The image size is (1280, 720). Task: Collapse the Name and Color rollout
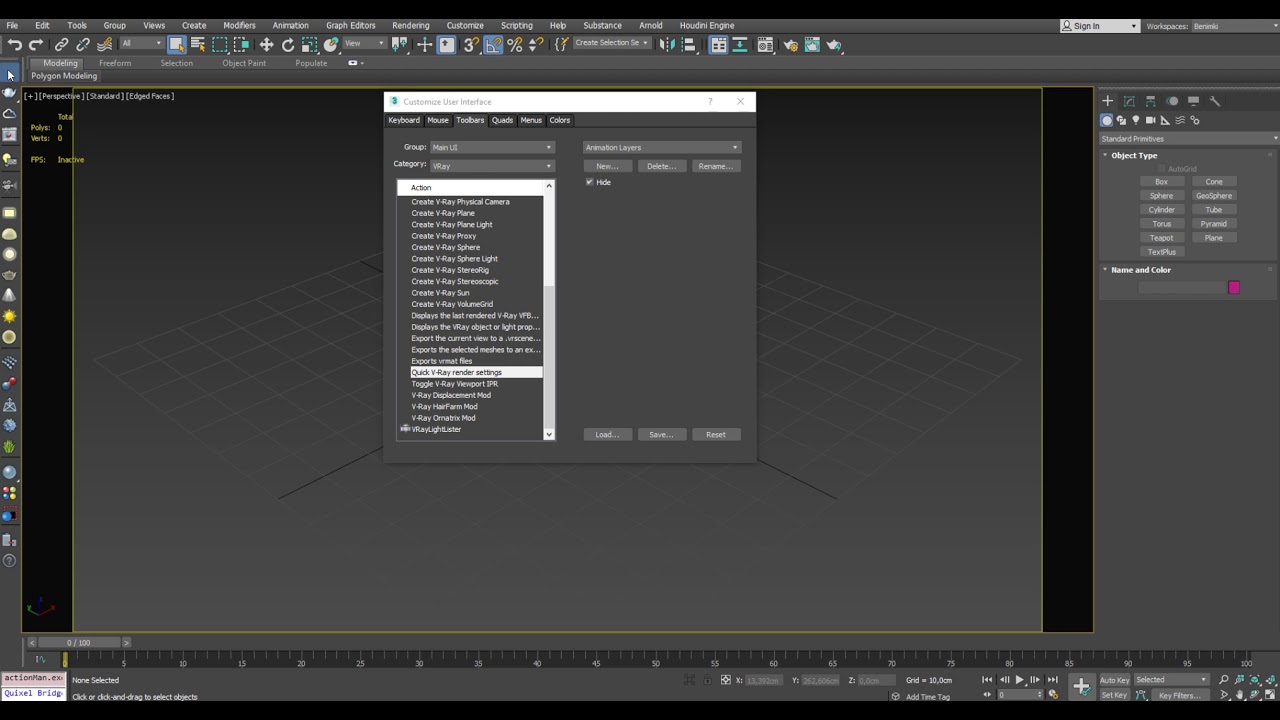pos(1140,270)
